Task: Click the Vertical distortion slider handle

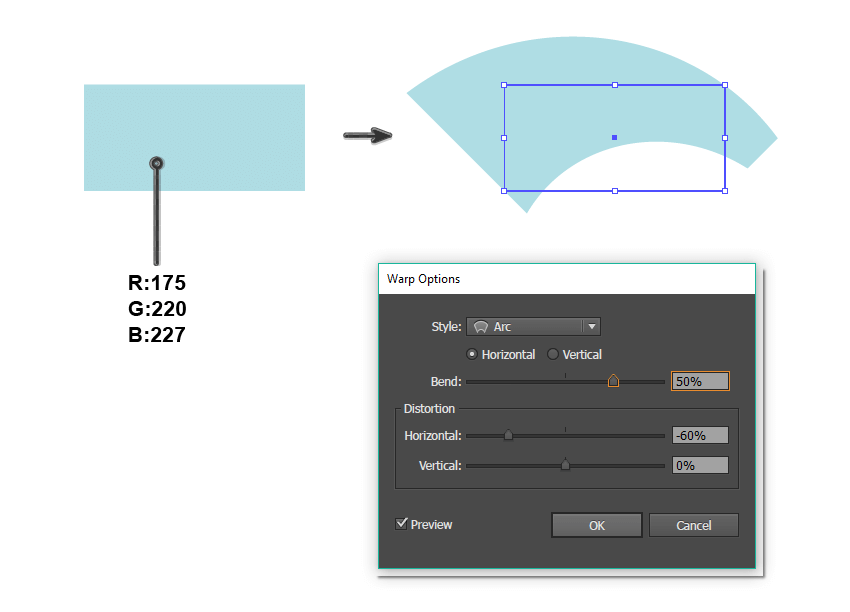Action: pyautogui.click(x=565, y=465)
